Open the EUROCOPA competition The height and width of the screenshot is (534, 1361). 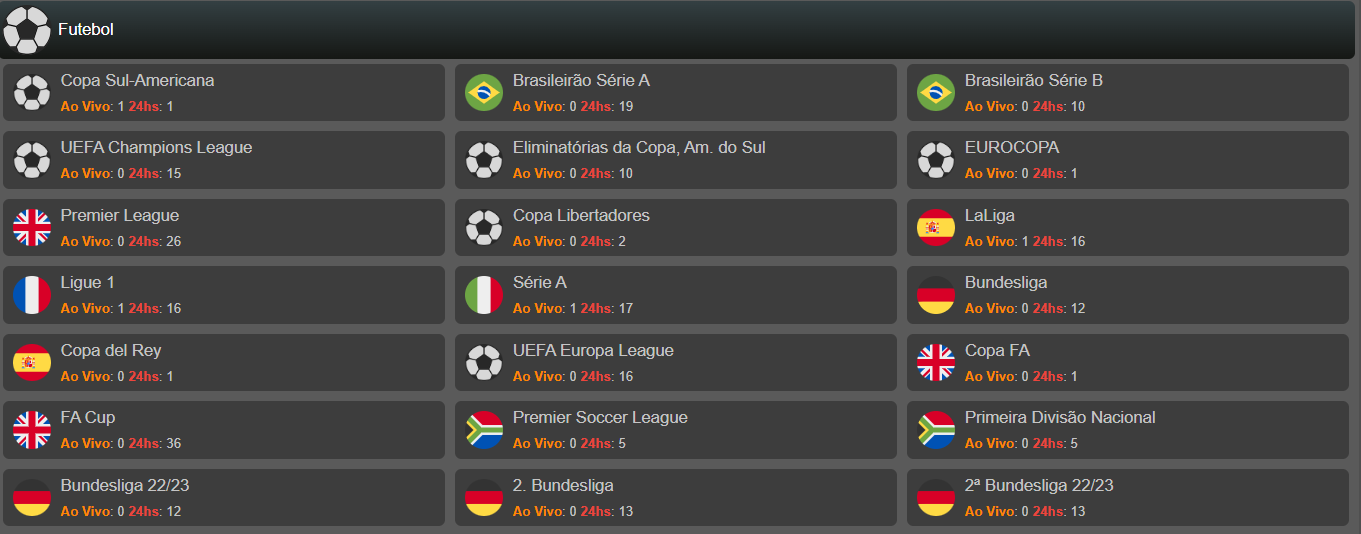pos(1128,160)
